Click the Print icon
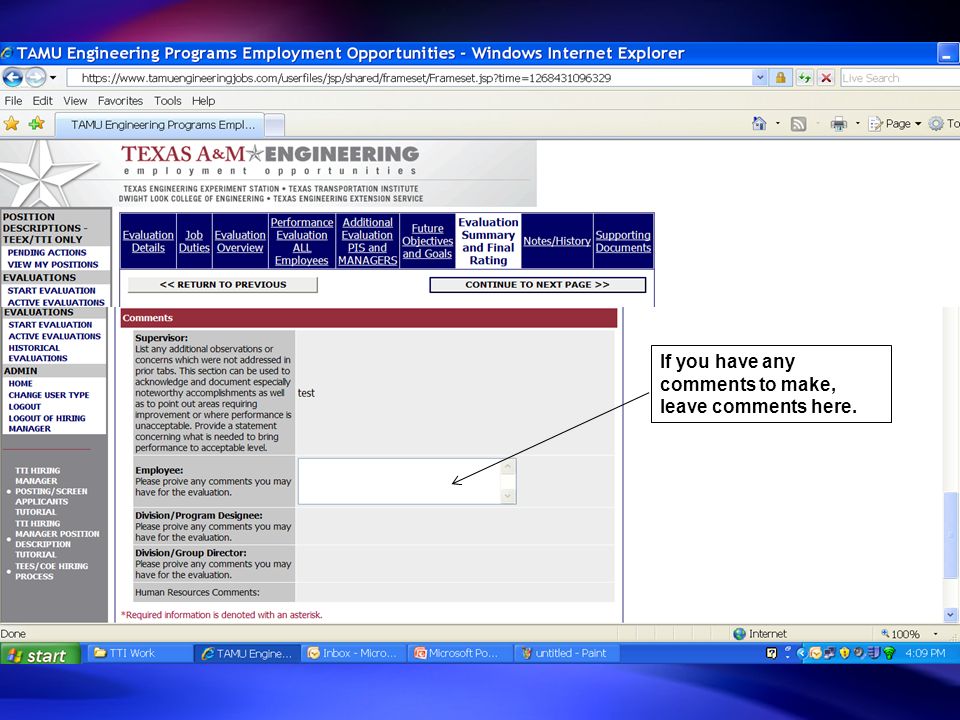The image size is (960, 720). [839, 124]
